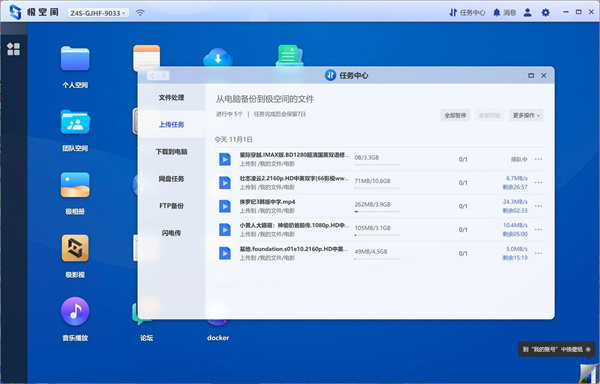The image size is (600, 384).
Task: Go back in the 任务中心 window
Action: (152, 75)
